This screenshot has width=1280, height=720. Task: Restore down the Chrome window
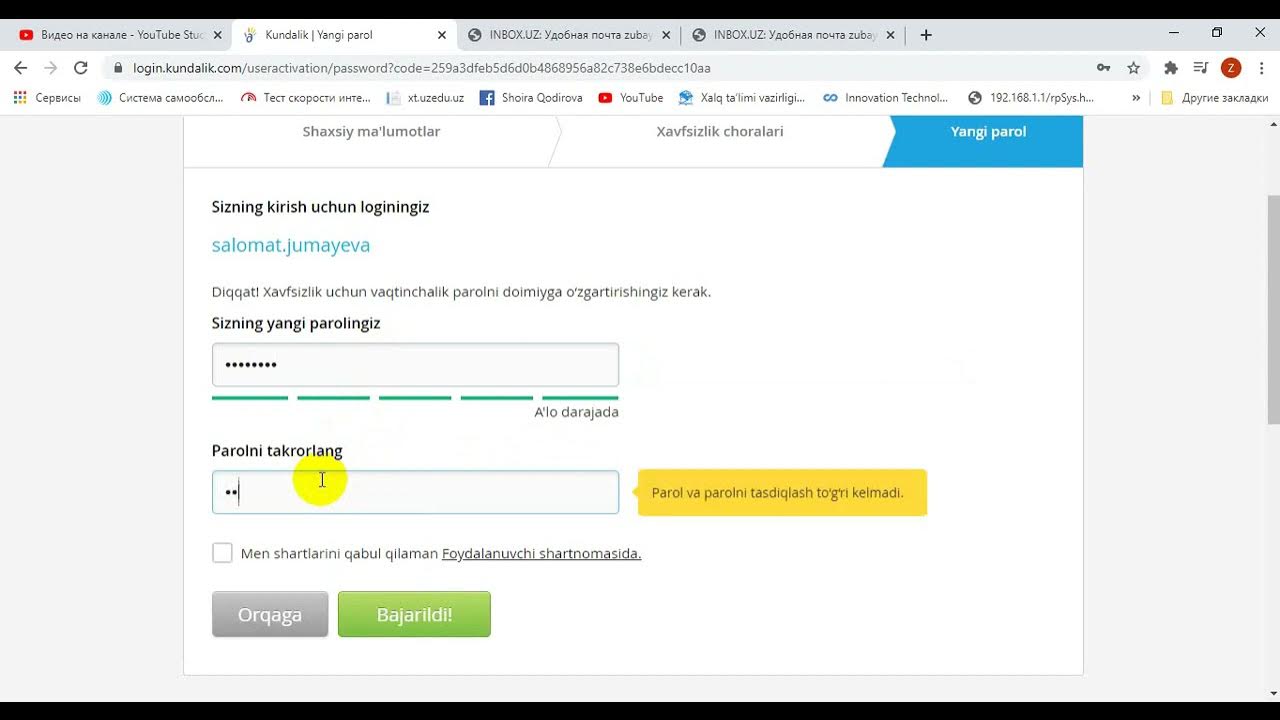click(1217, 33)
